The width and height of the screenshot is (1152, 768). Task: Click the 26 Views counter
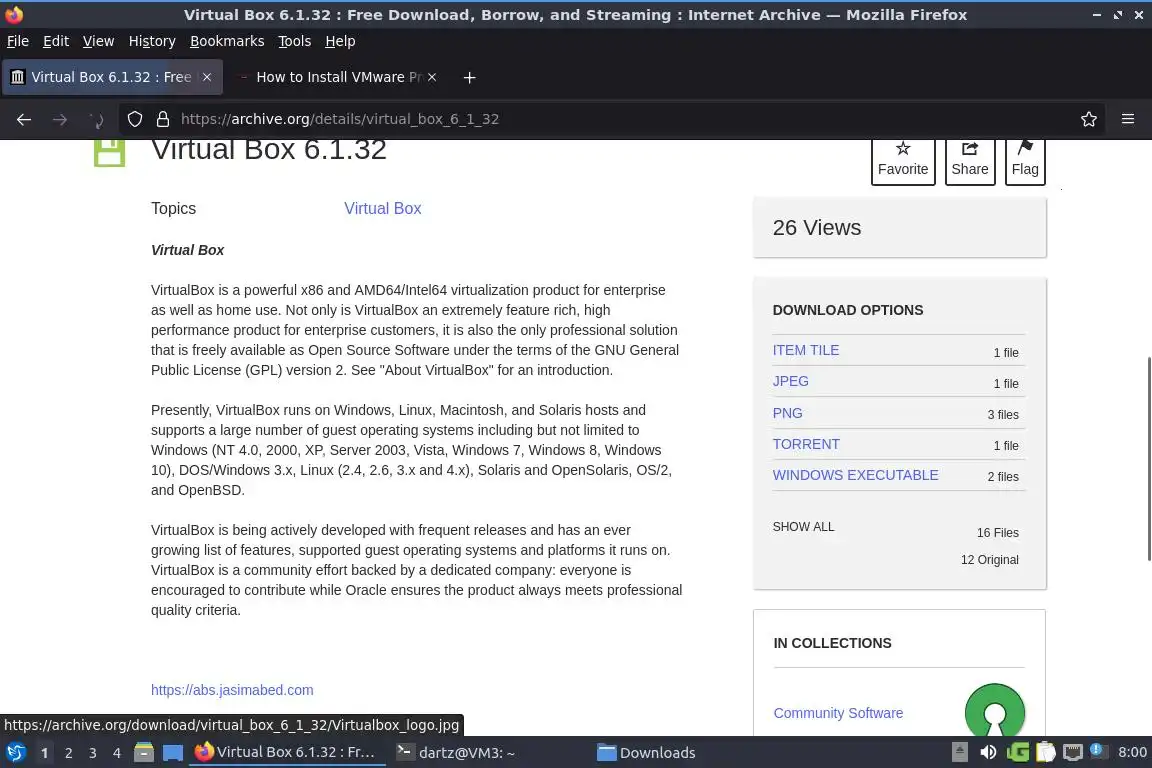click(x=817, y=228)
